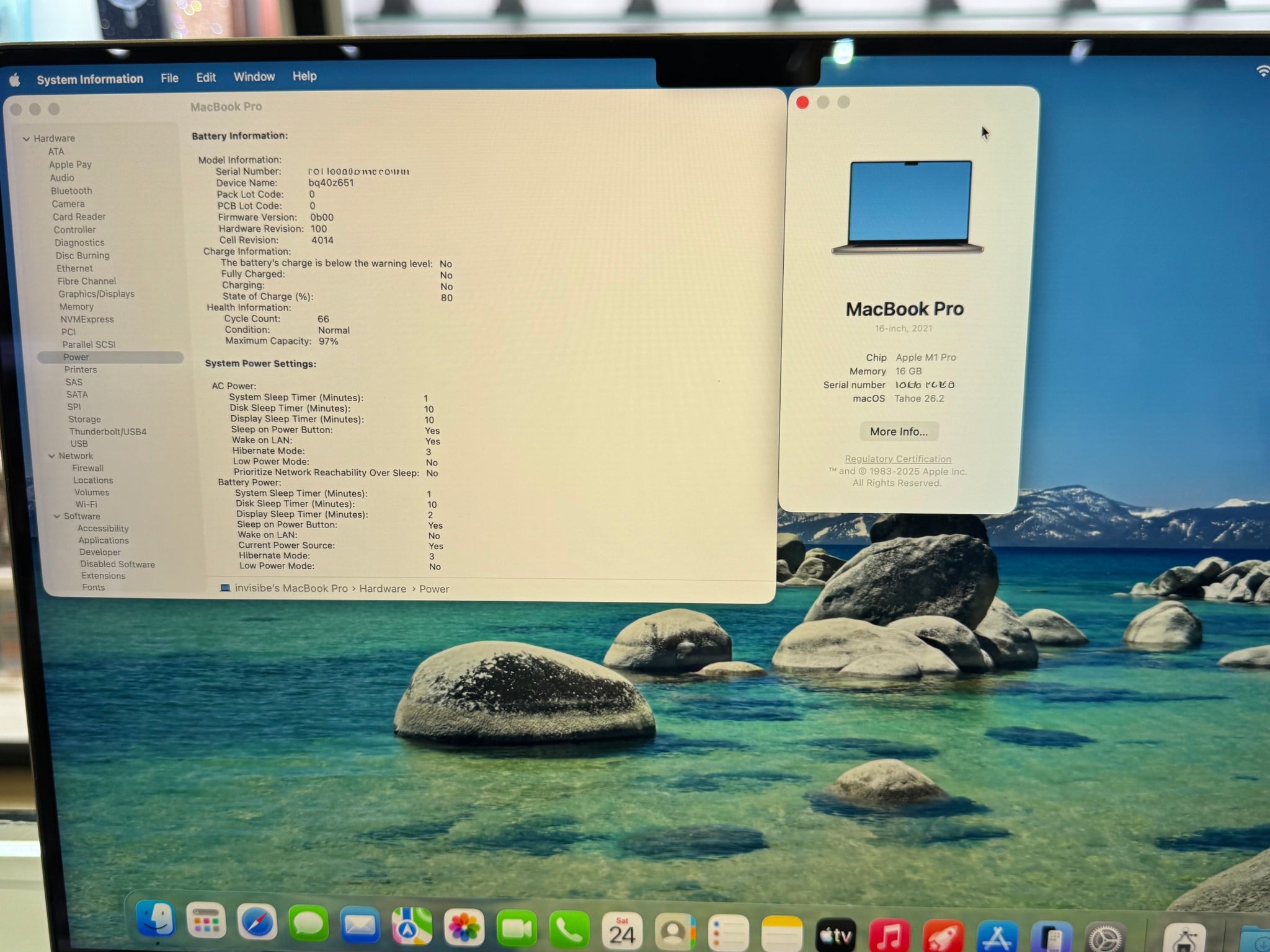Click the Apple menu logo
This screenshot has width=1270, height=952.
pos(15,80)
